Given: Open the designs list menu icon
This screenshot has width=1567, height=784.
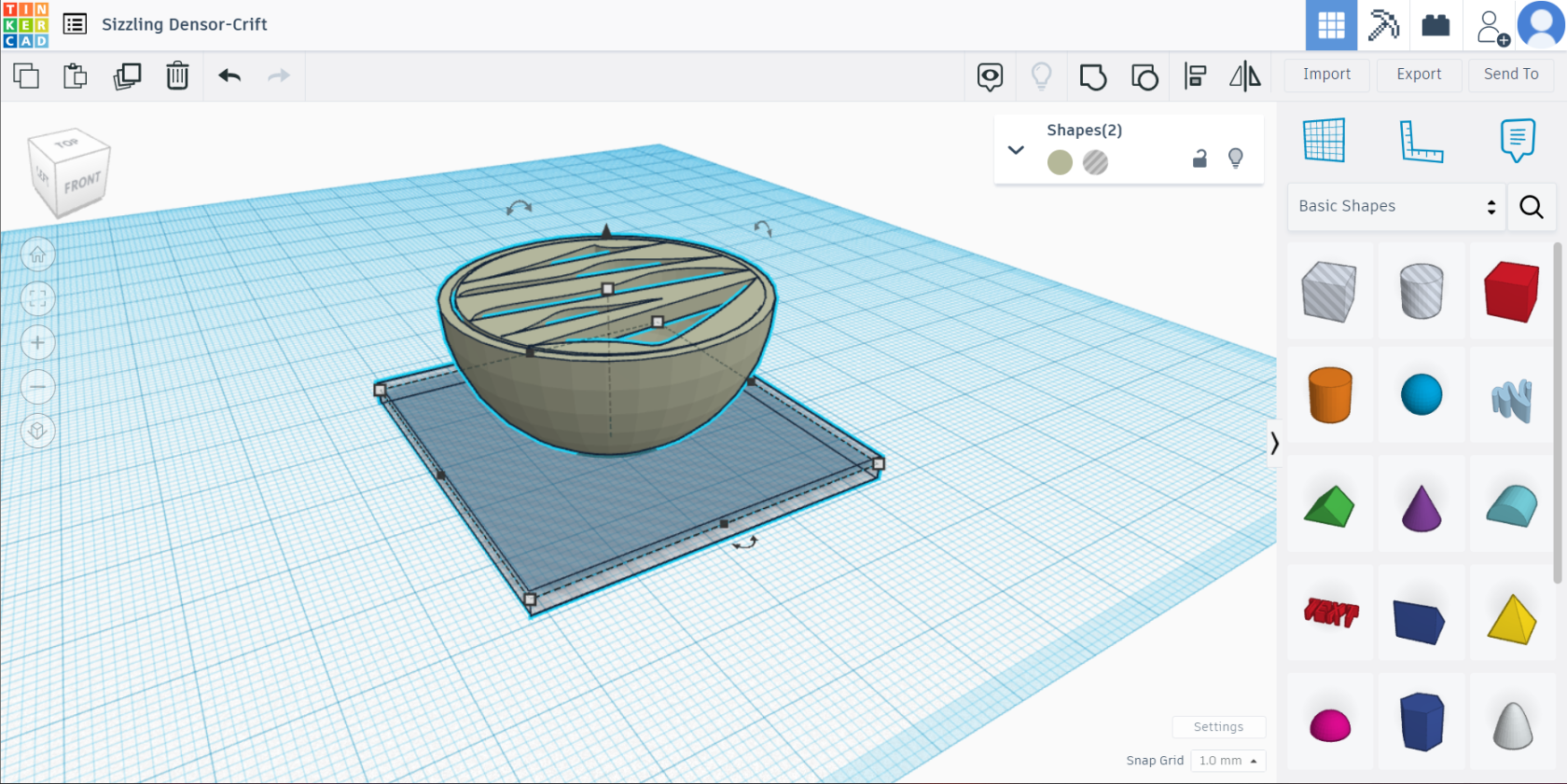Looking at the screenshot, I should pyautogui.click(x=75, y=24).
